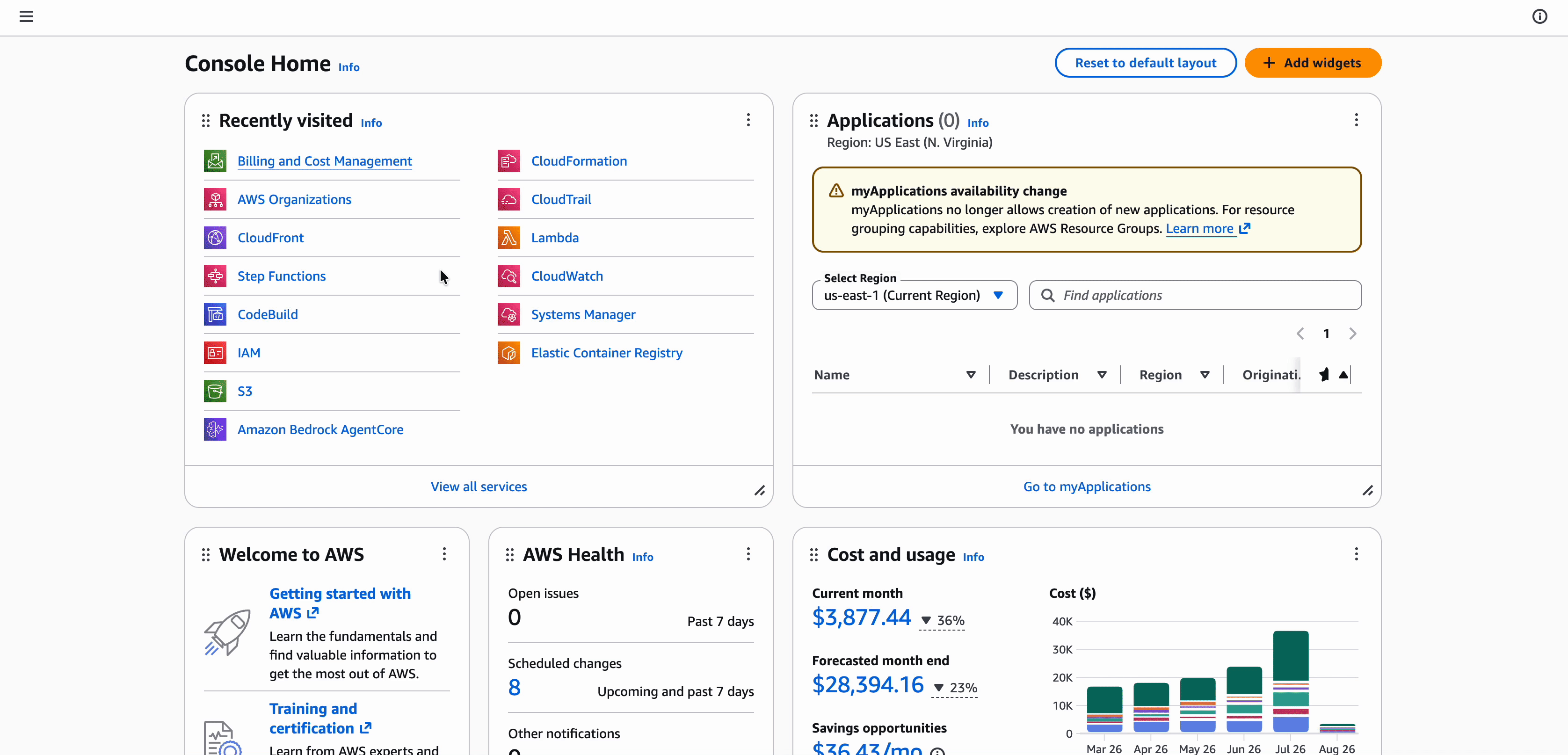Viewport: 1568px width, 755px height.
Task: Click the Find applications search field
Action: [x=1195, y=295]
